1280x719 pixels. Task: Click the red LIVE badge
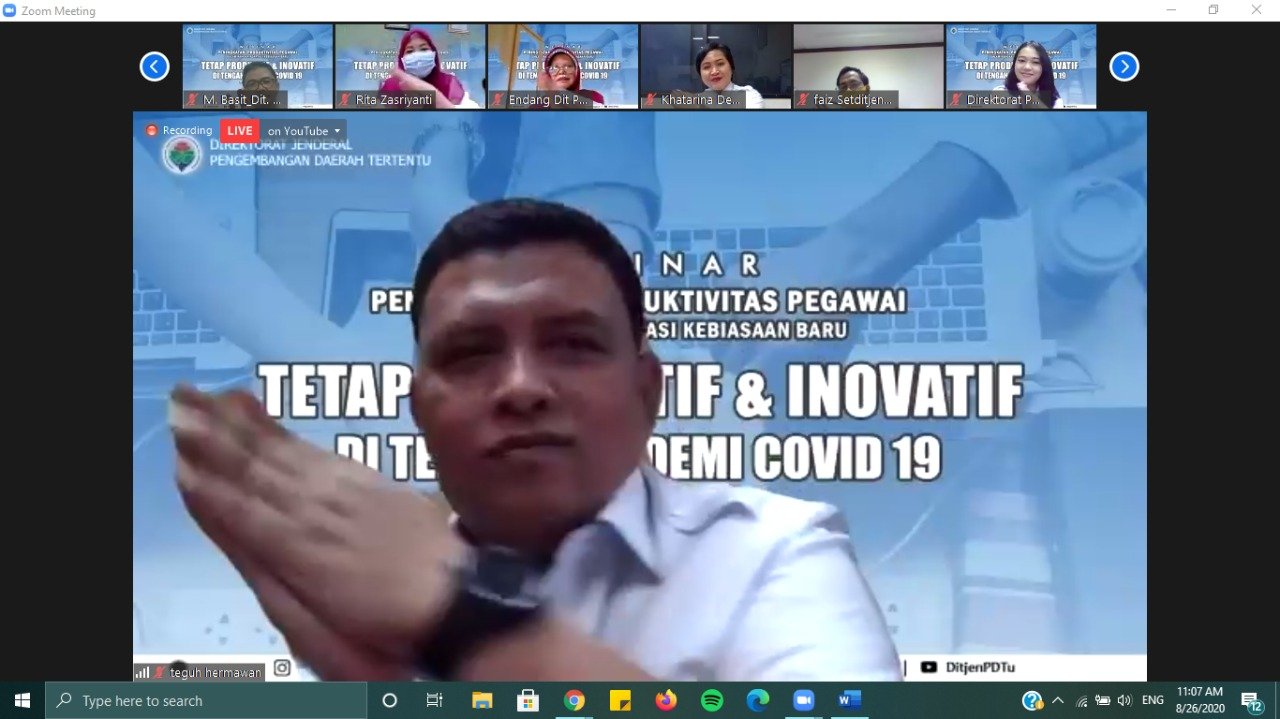click(x=239, y=131)
